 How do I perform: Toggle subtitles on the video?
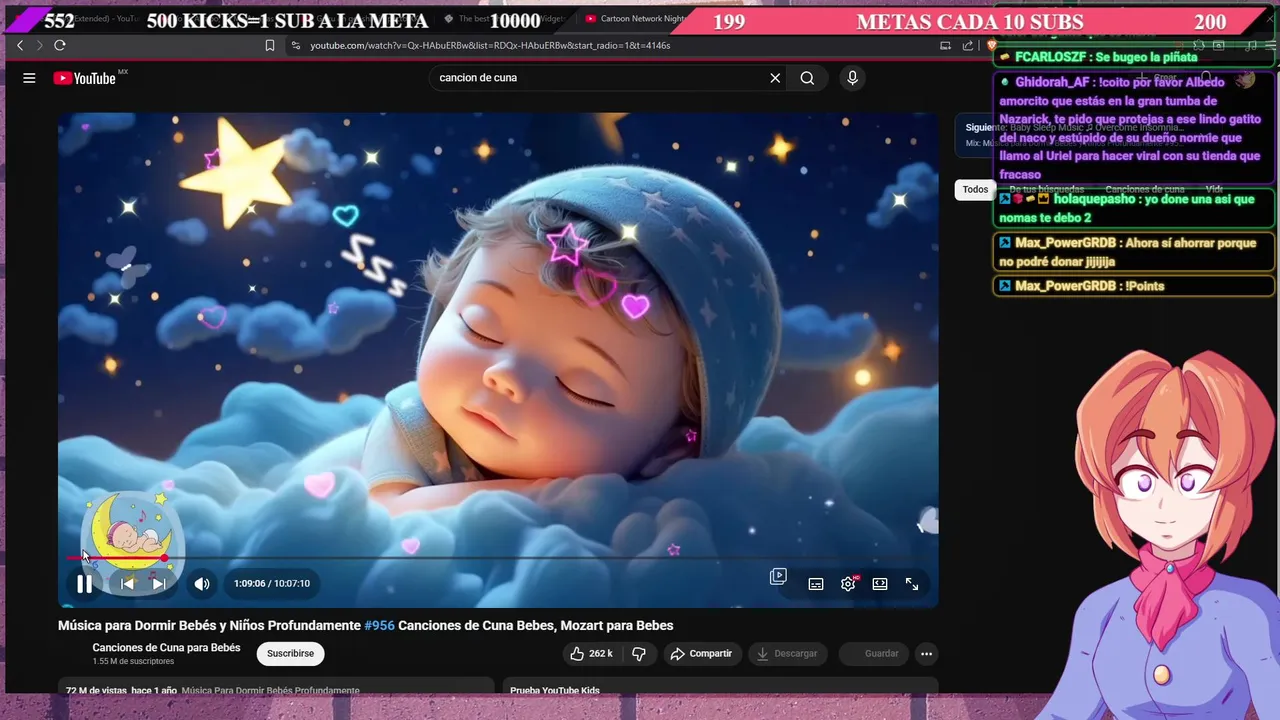pyautogui.click(x=816, y=584)
